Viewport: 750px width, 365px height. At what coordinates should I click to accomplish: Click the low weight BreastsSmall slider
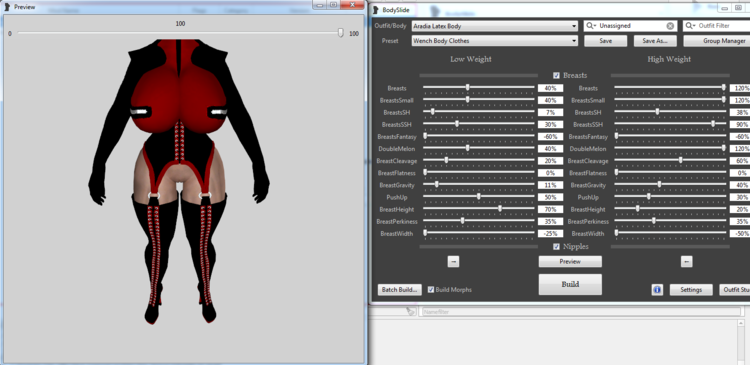point(478,100)
